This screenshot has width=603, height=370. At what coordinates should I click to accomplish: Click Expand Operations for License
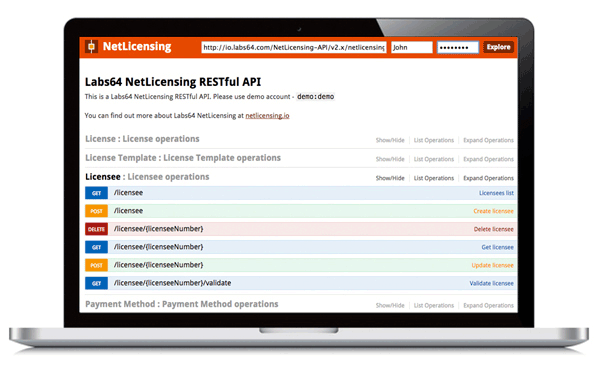tap(488, 140)
